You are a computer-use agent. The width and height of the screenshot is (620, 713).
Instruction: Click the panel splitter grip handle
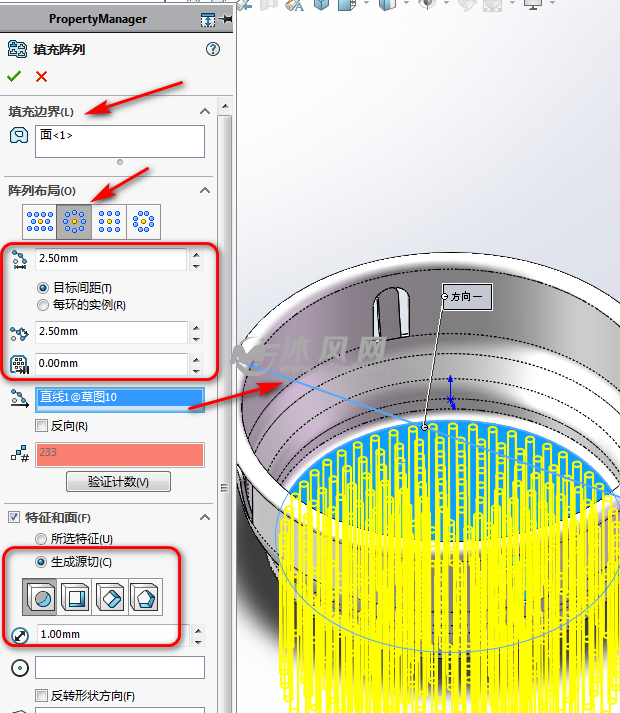point(224,488)
